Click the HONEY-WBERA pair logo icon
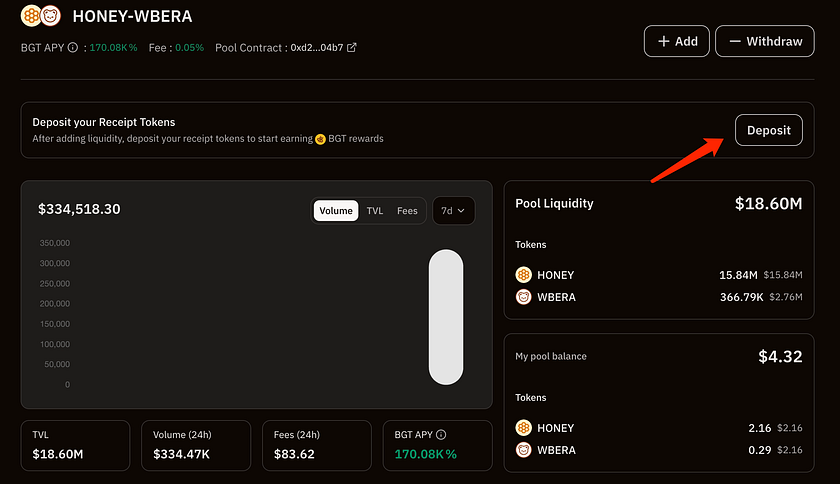This screenshot has height=484, width=840. (40, 17)
